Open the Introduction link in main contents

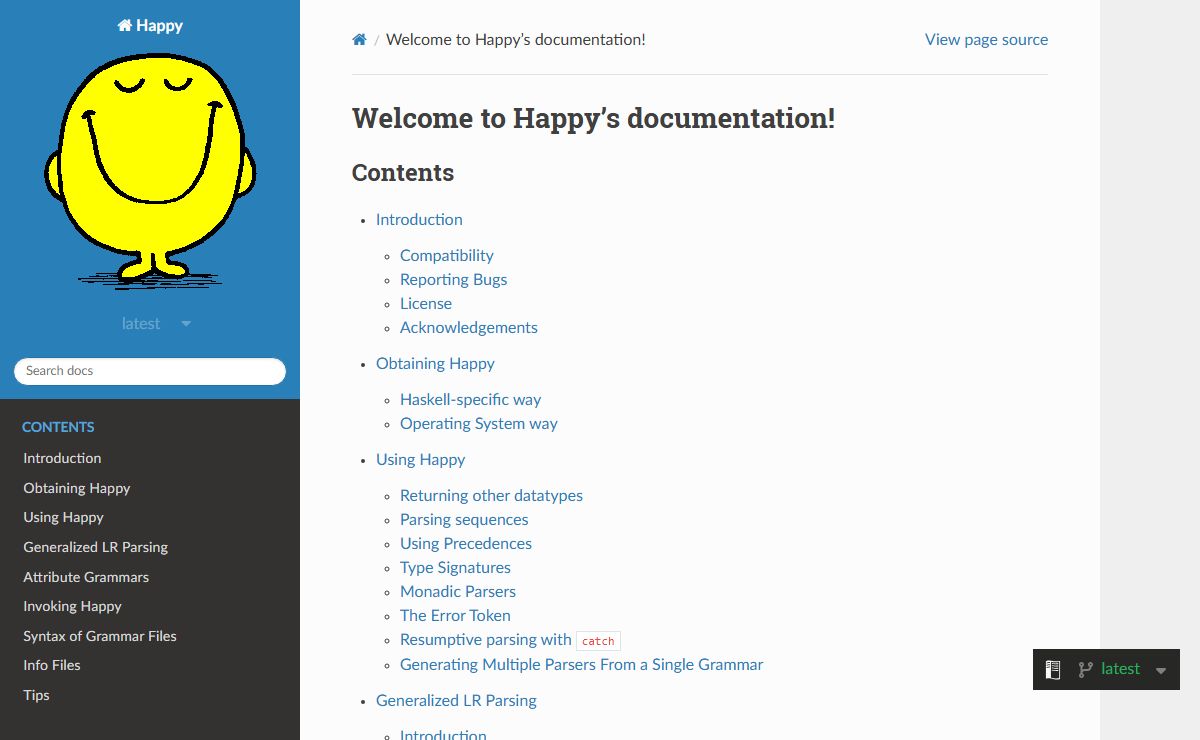click(419, 220)
